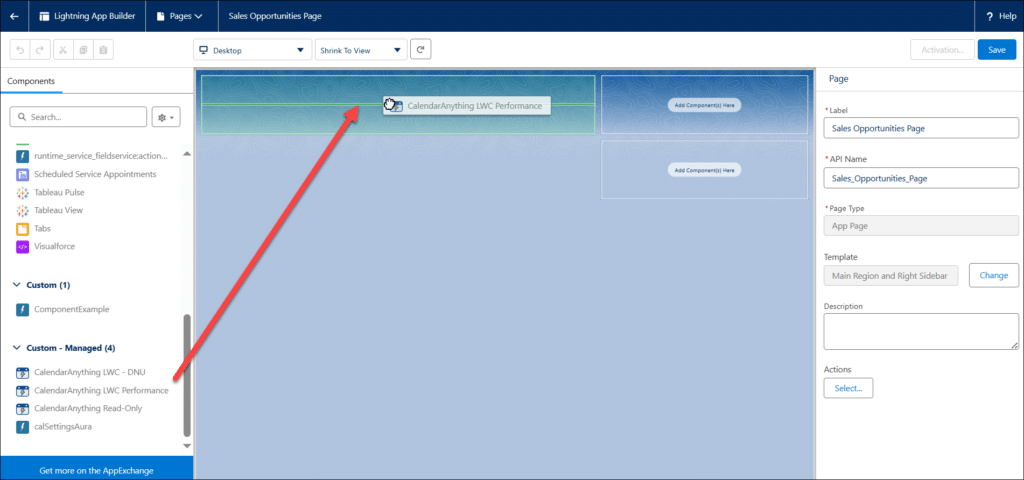Click the components list scroll down arrow
Image resolution: width=1024 pixels, height=480 pixels.
tap(186, 446)
